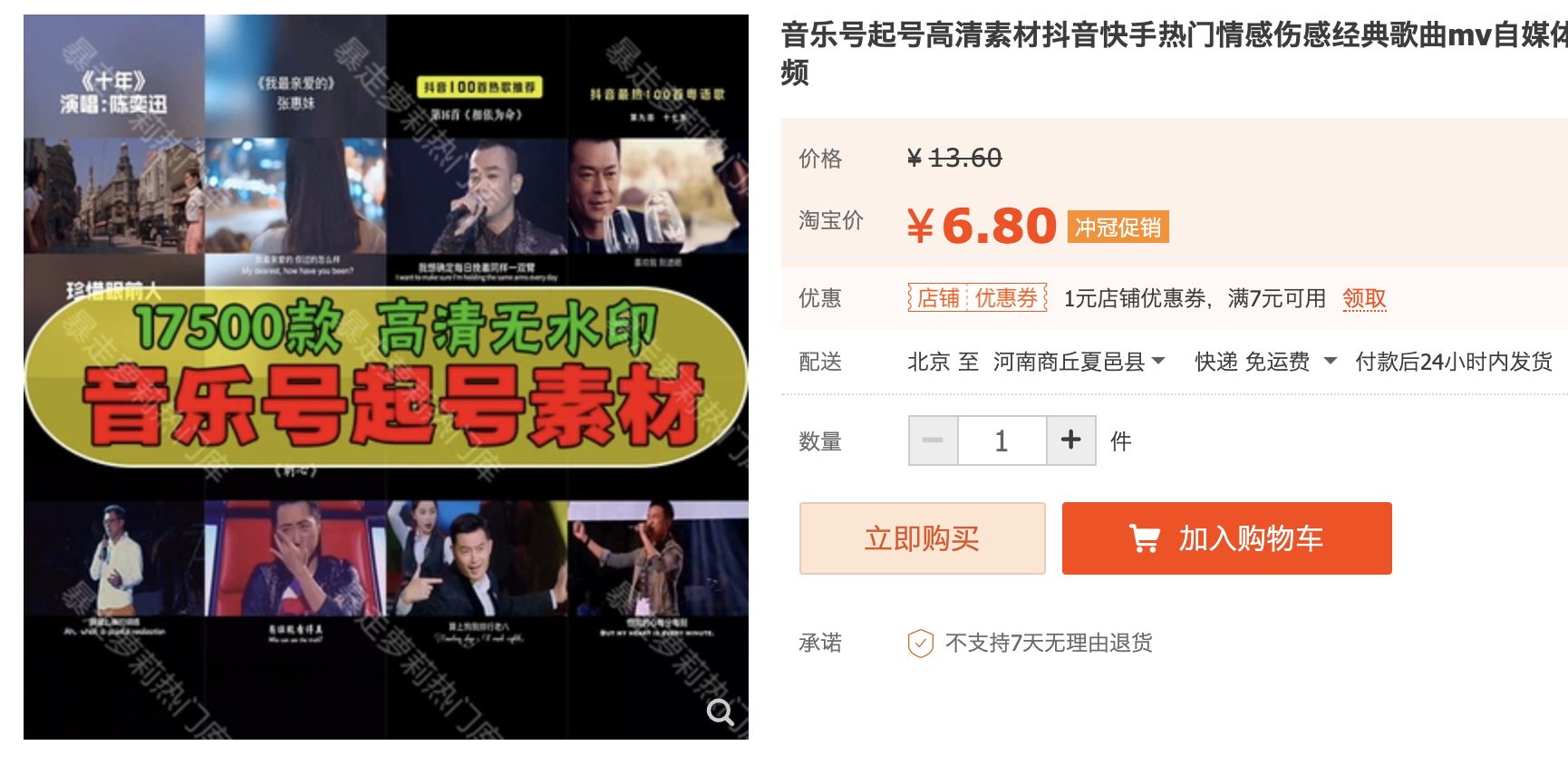Click the 立即购买 button
Screen dimensions: 1568x765
tap(923, 538)
